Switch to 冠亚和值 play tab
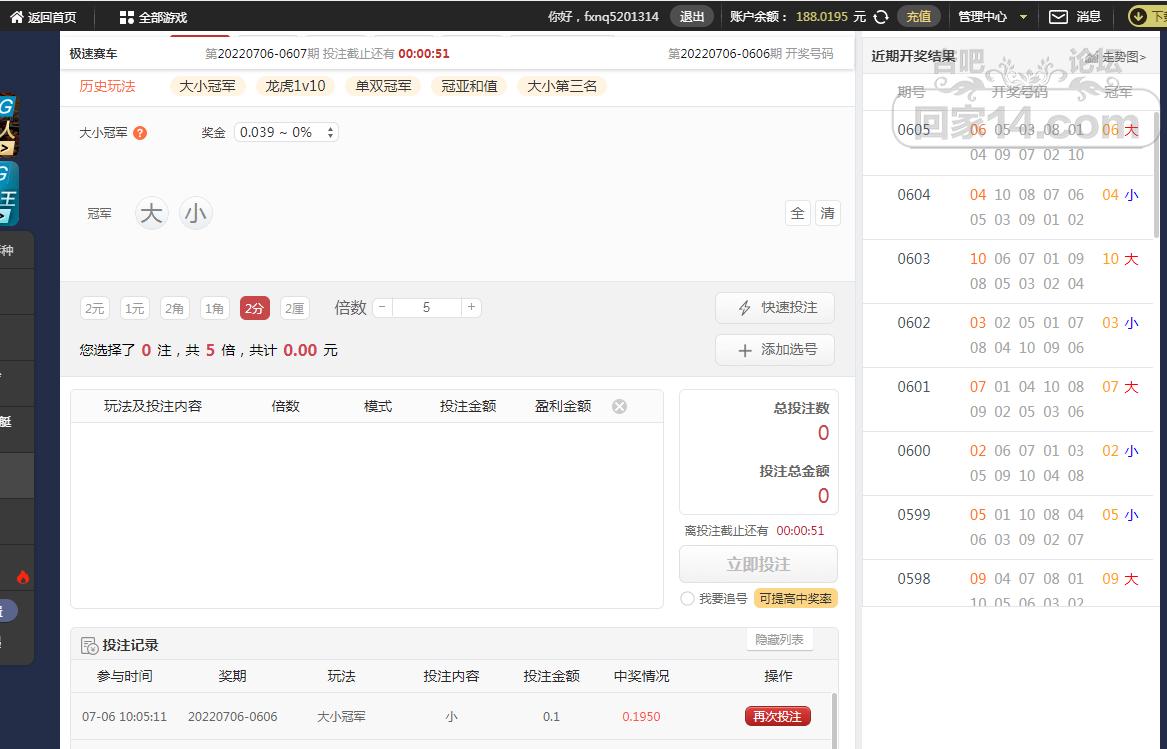 point(469,86)
